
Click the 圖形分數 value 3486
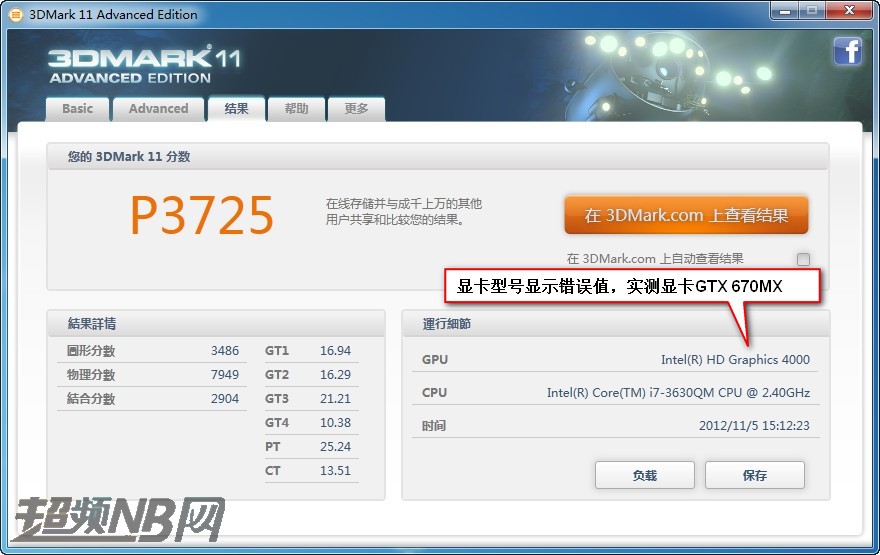(225, 351)
